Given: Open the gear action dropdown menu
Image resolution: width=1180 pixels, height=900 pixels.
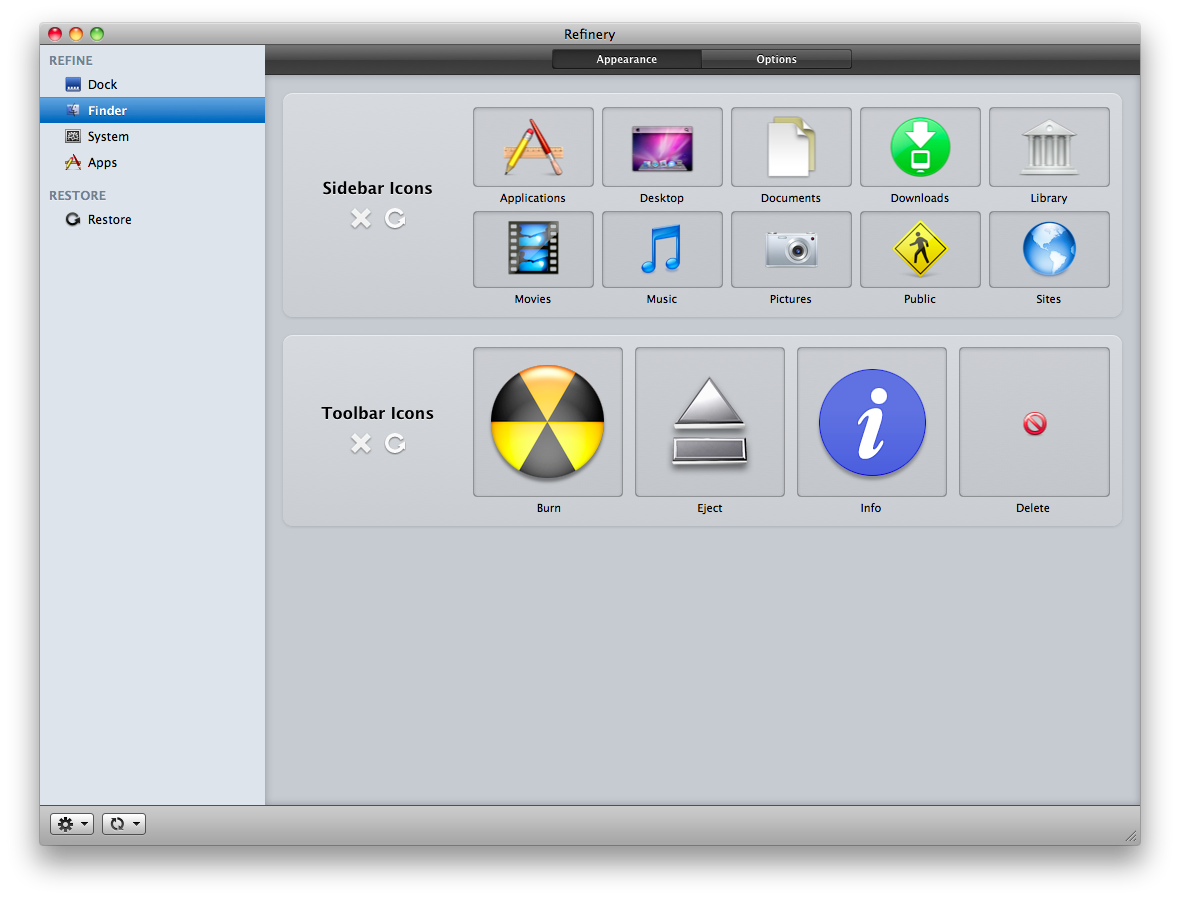Looking at the screenshot, I should pyautogui.click(x=72, y=824).
